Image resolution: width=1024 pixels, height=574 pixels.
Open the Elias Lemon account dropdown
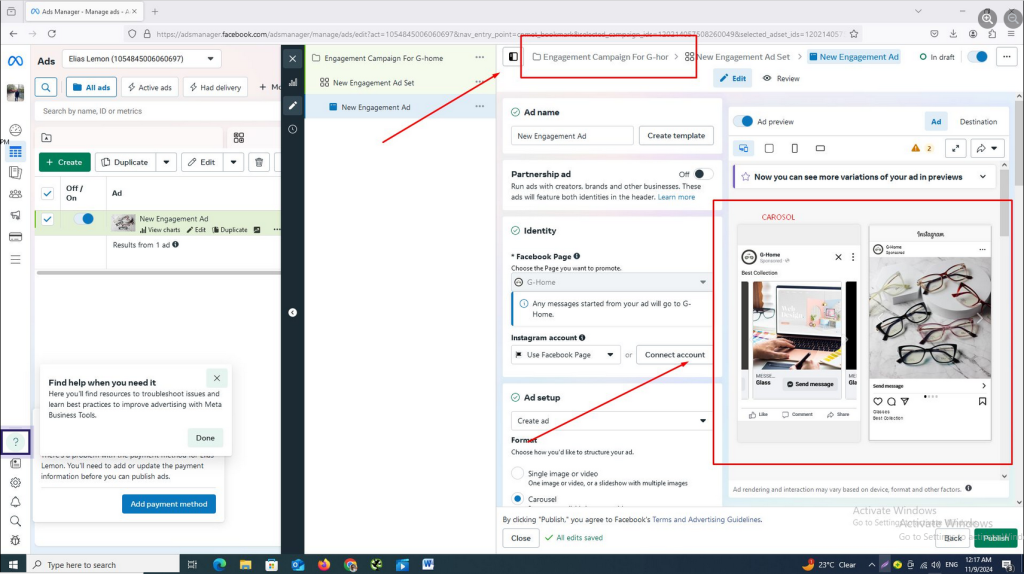pyautogui.click(x=141, y=60)
